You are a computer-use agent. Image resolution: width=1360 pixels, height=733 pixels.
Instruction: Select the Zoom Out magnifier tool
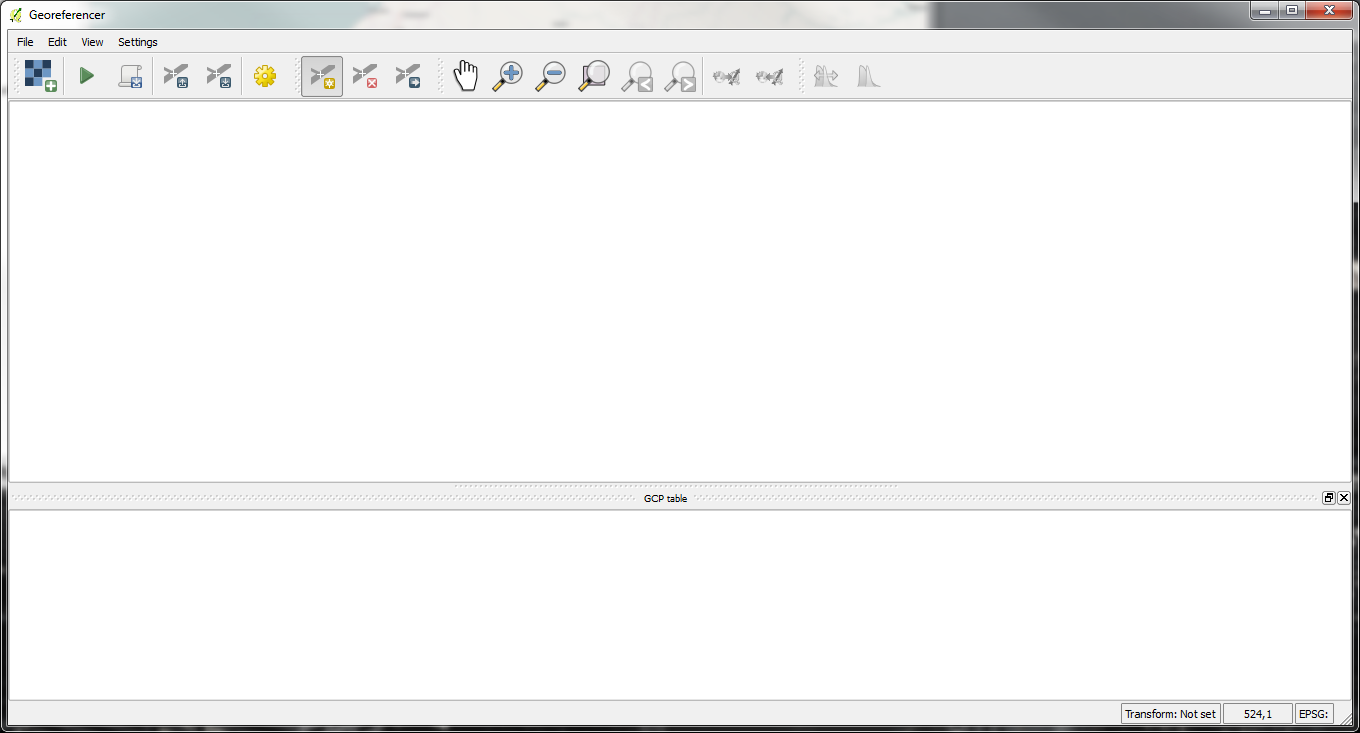[550, 76]
